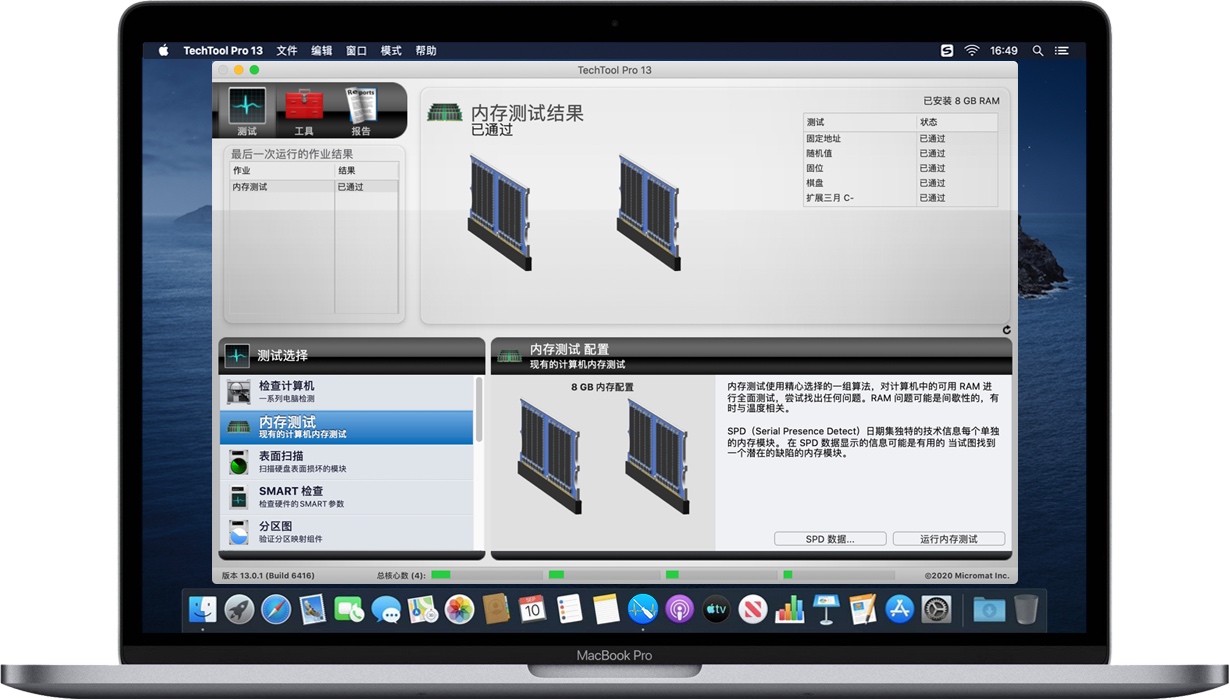Open Spotlight search from menu bar
The image size is (1230, 700).
pos(1036,50)
